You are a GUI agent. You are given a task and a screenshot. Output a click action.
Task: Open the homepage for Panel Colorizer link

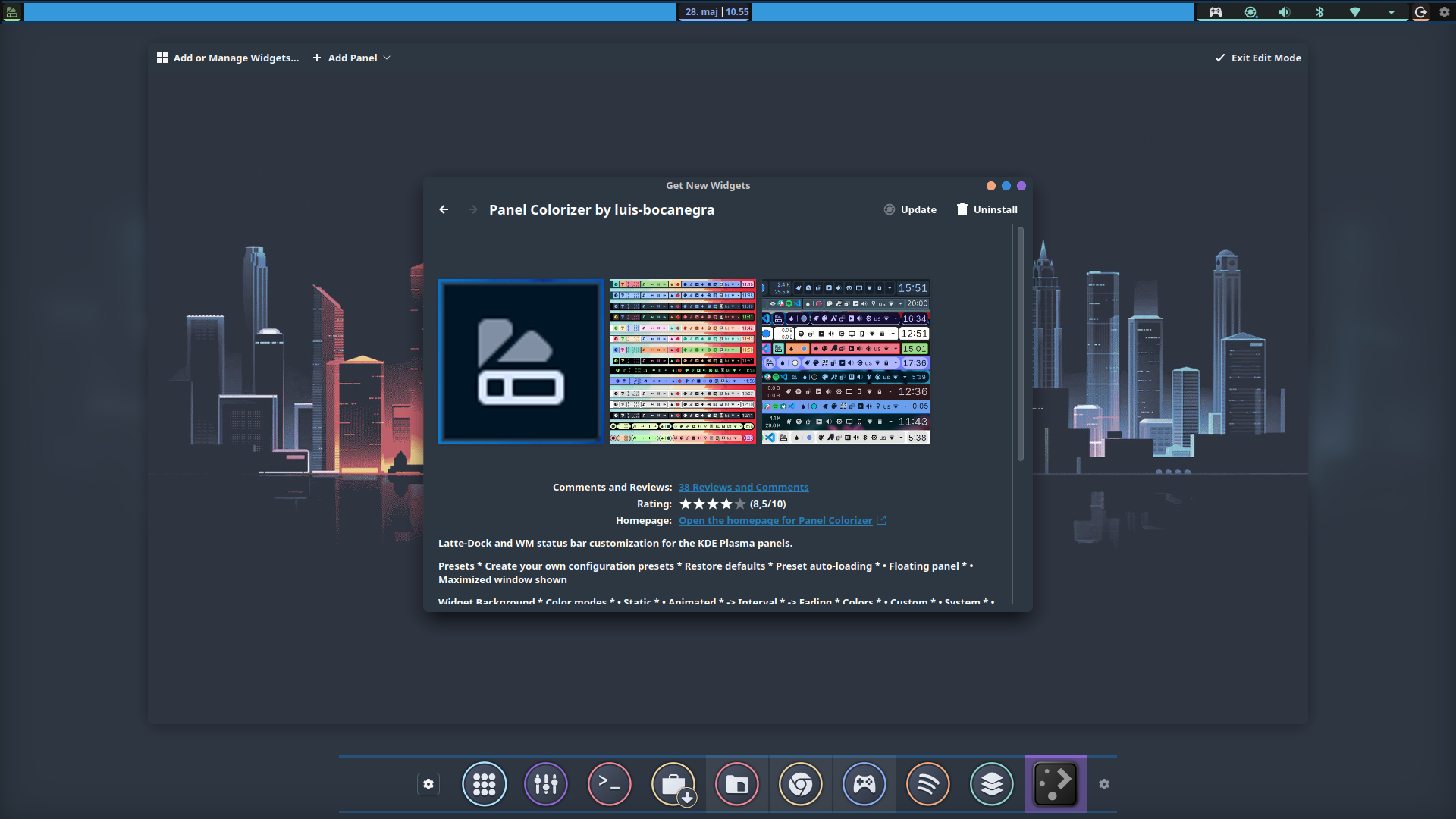click(782, 520)
